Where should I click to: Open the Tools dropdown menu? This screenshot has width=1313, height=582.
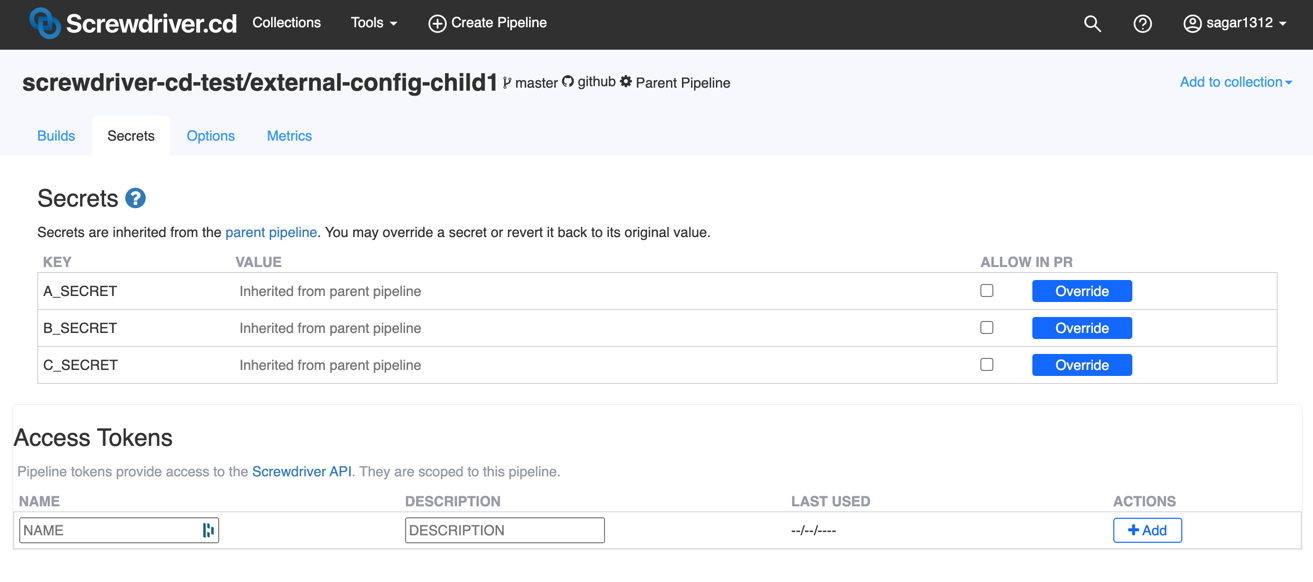click(374, 23)
